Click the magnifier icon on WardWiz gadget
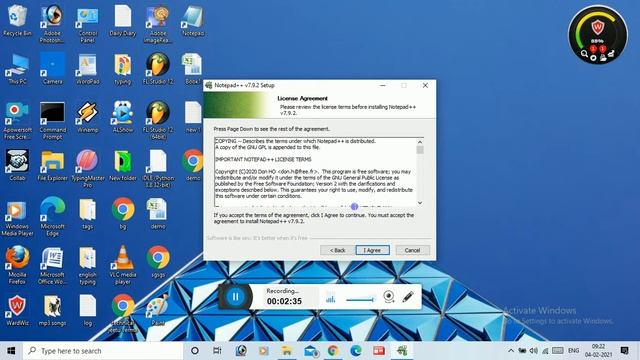 (x=584, y=53)
